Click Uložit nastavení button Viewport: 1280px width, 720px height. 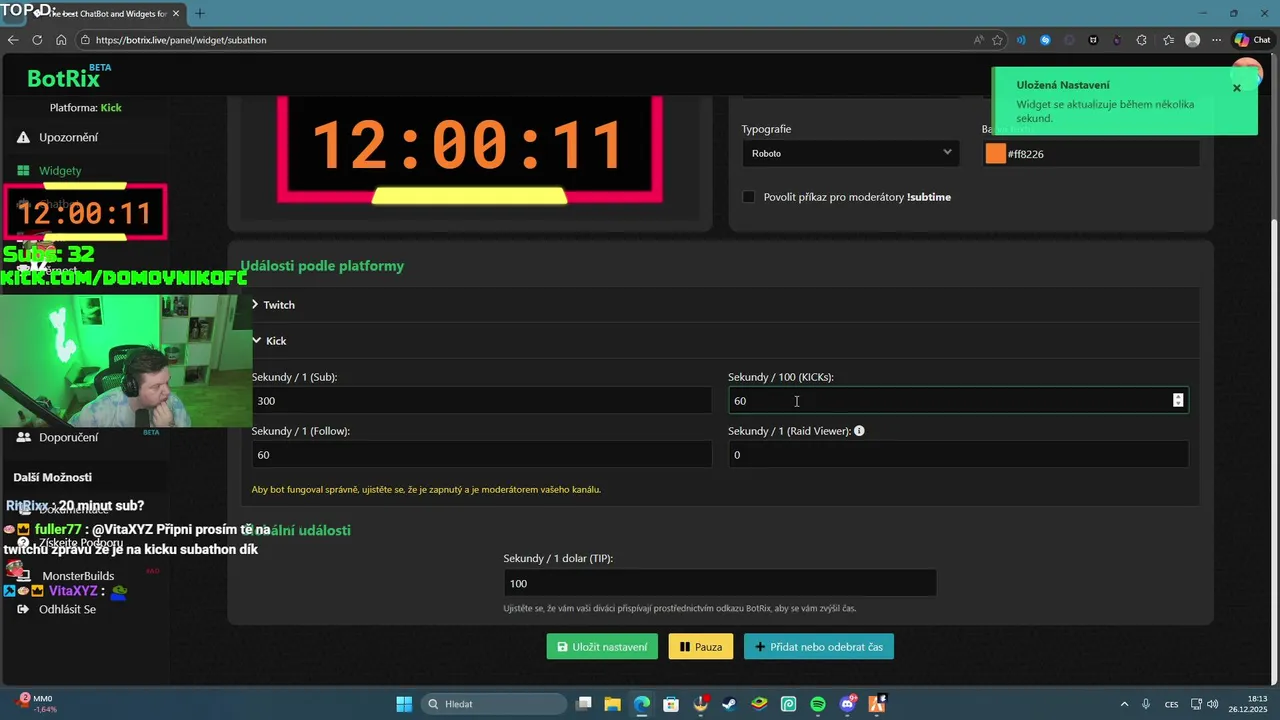click(602, 647)
